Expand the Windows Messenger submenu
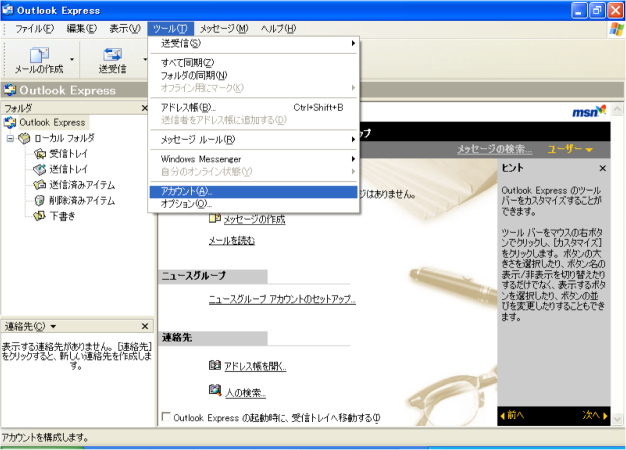The image size is (626, 450). (353, 159)
